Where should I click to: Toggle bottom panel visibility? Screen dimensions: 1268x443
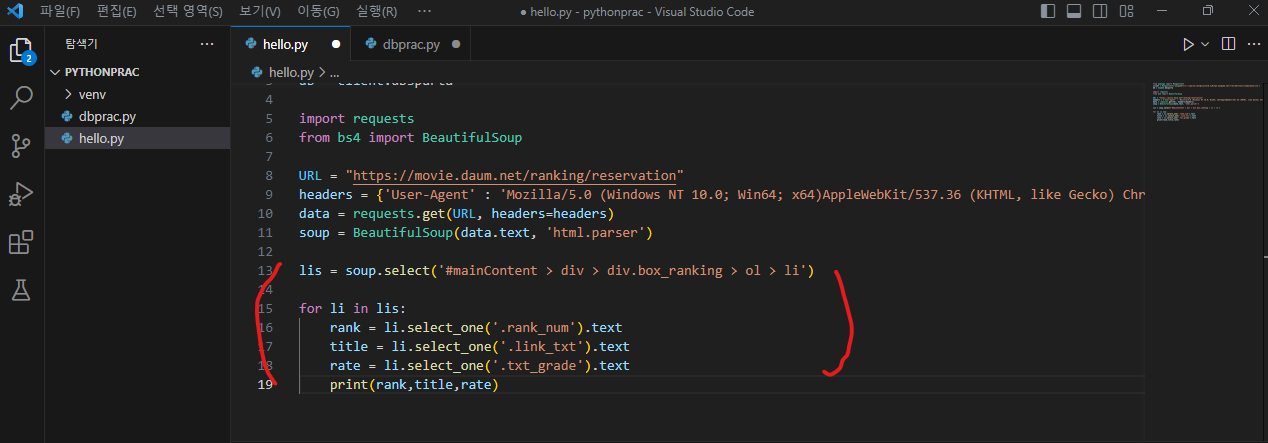click(x=1074, y=12)
